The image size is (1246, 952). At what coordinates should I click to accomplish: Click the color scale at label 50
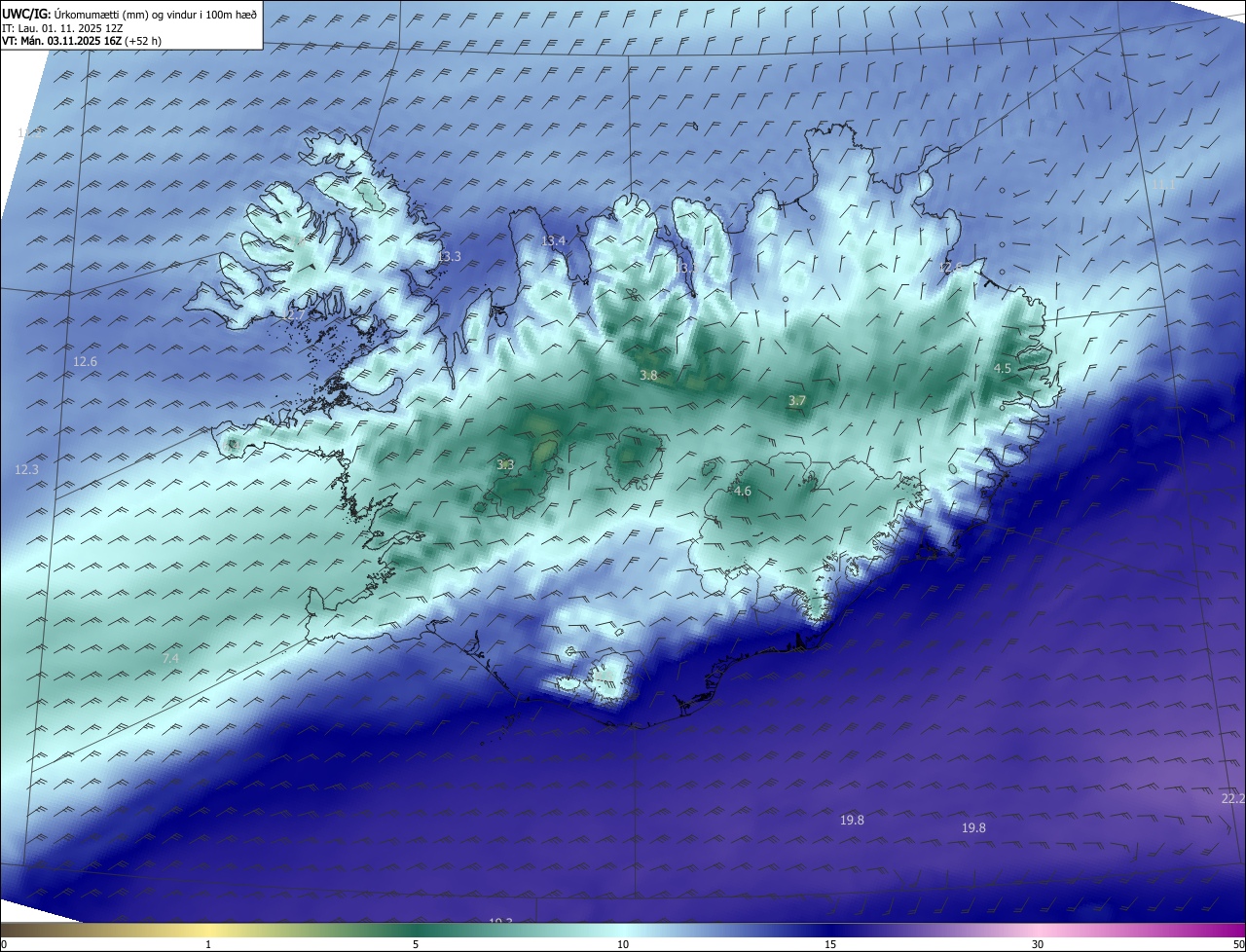1238,944
